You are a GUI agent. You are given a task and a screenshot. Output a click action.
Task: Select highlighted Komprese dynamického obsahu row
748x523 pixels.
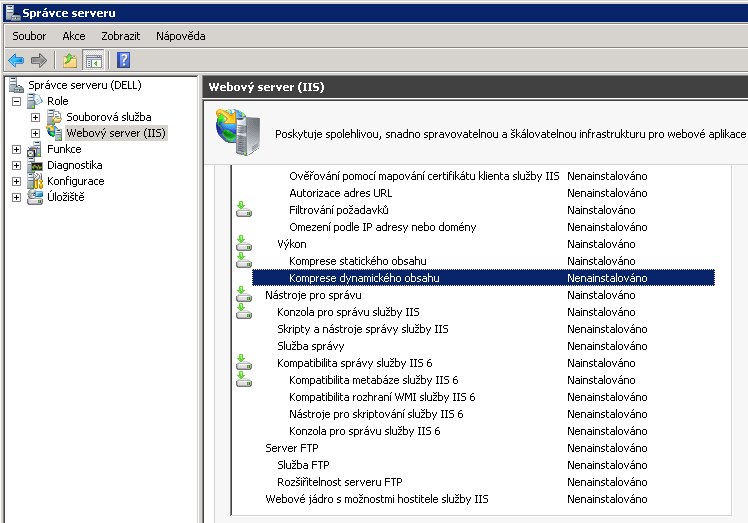point(483,278)
